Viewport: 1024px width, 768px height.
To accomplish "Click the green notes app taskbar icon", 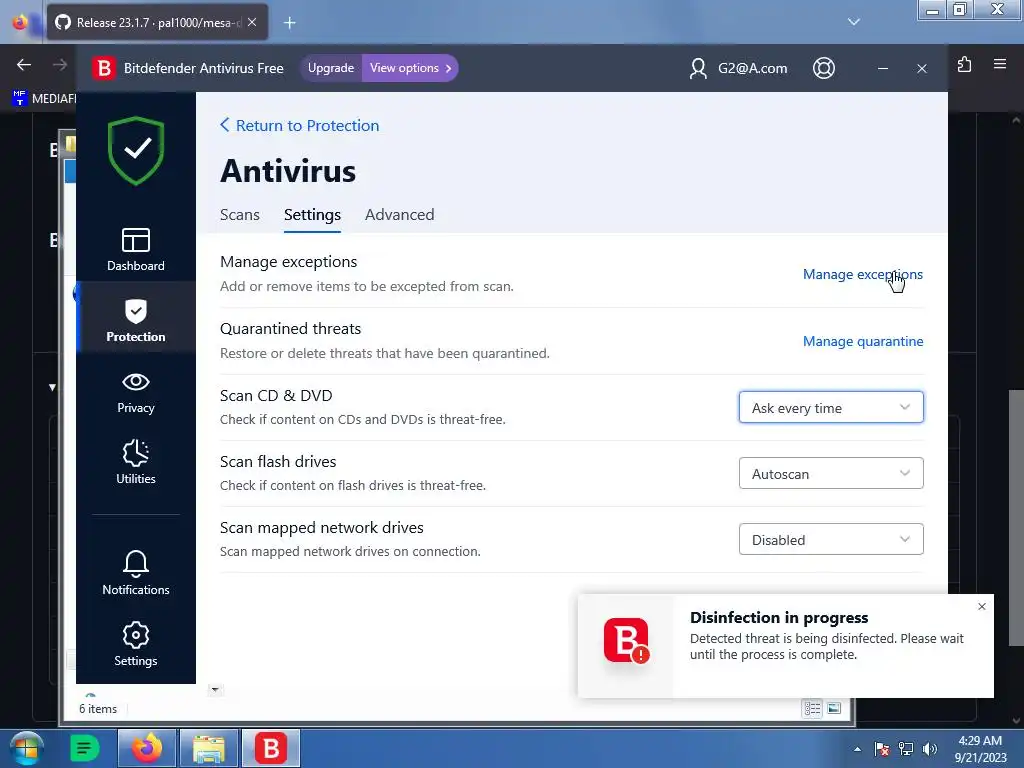I will 84,748.
